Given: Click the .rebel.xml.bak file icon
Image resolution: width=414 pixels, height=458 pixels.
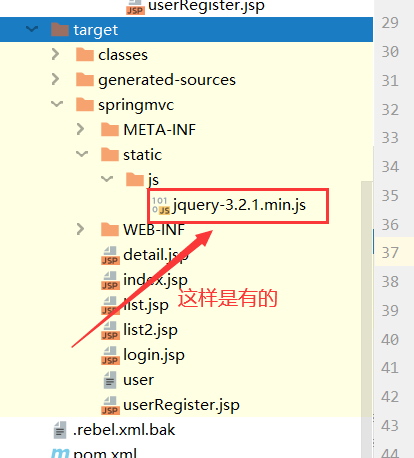Looking at the screenshot, I should (x=60, y=430).
